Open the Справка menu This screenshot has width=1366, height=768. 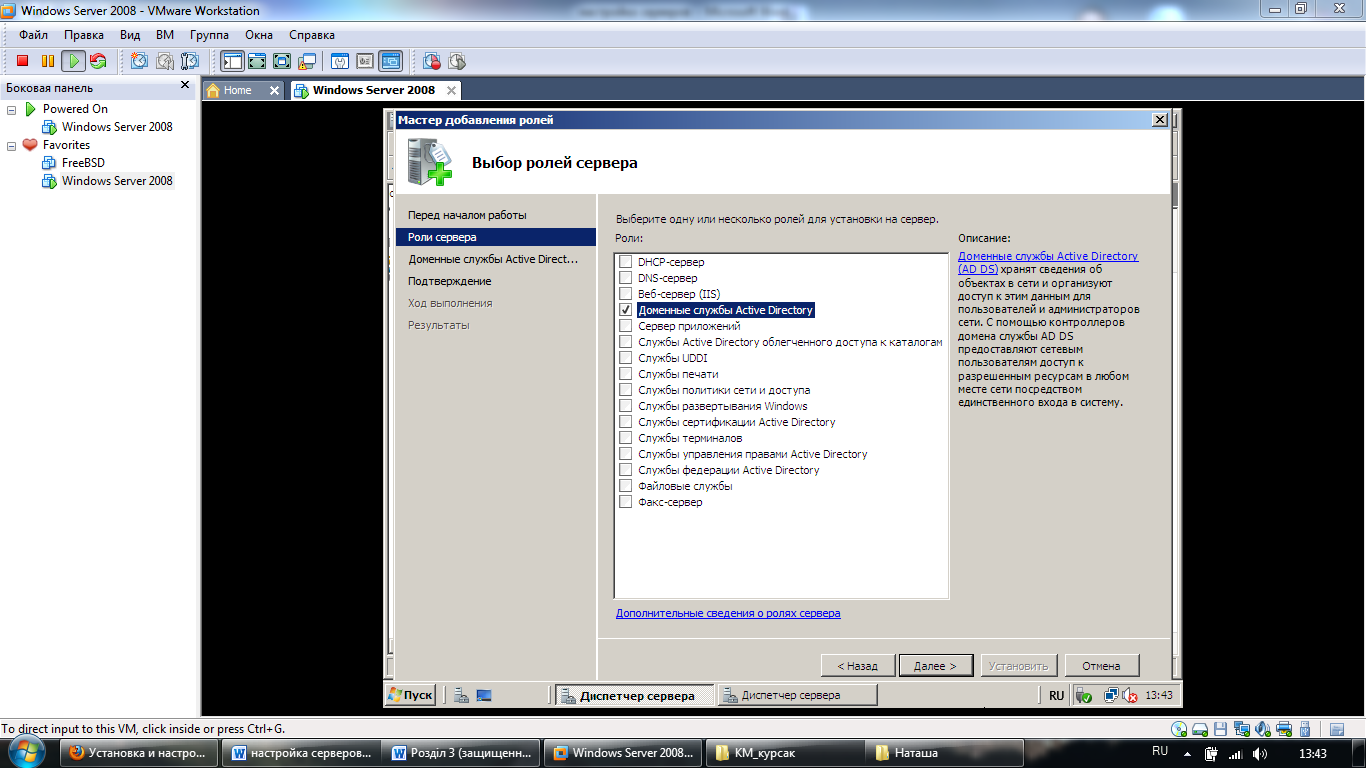pyautogui.click(x=312, y=35)
